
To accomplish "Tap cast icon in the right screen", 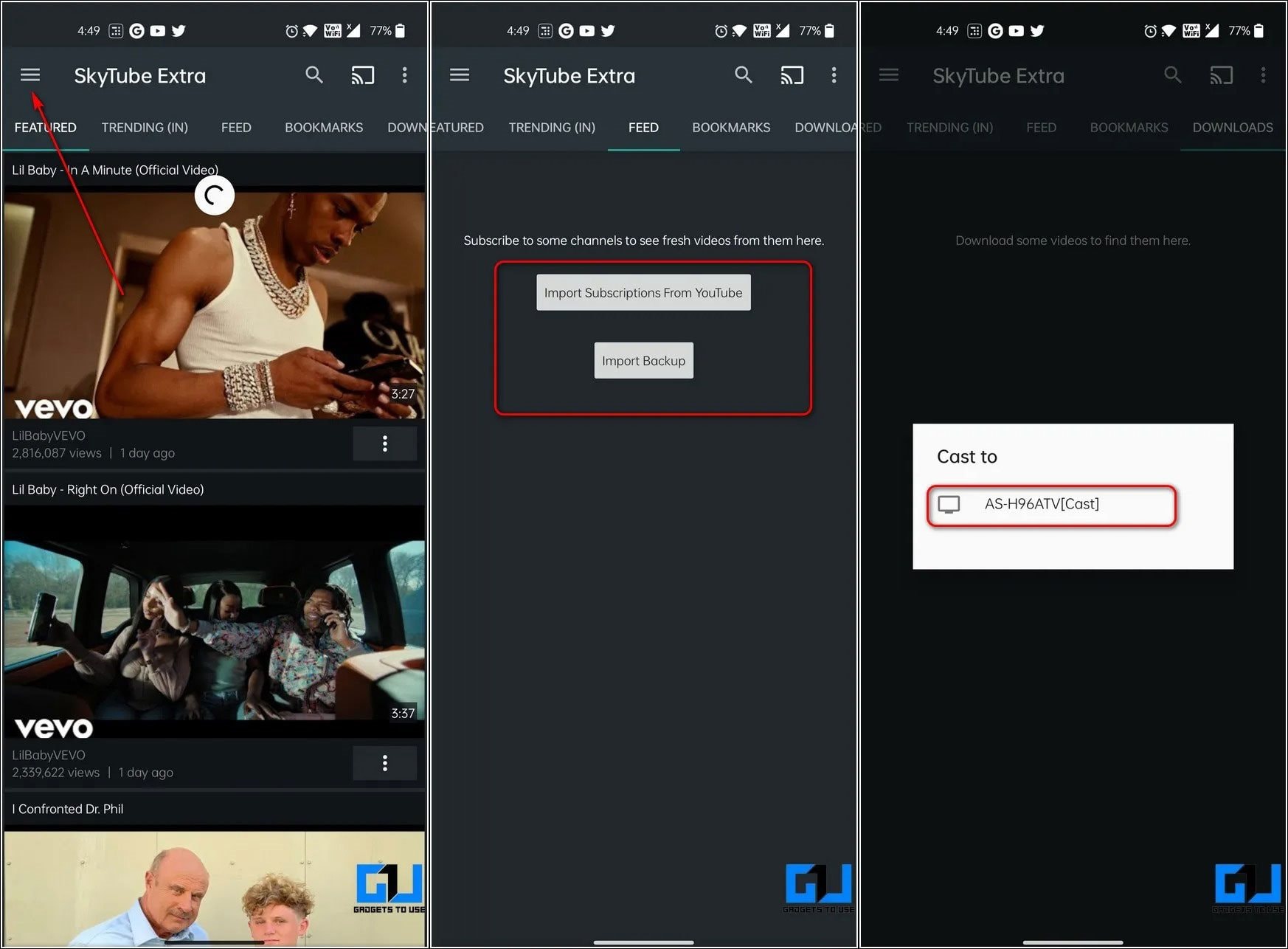I will coord(1221,75).
